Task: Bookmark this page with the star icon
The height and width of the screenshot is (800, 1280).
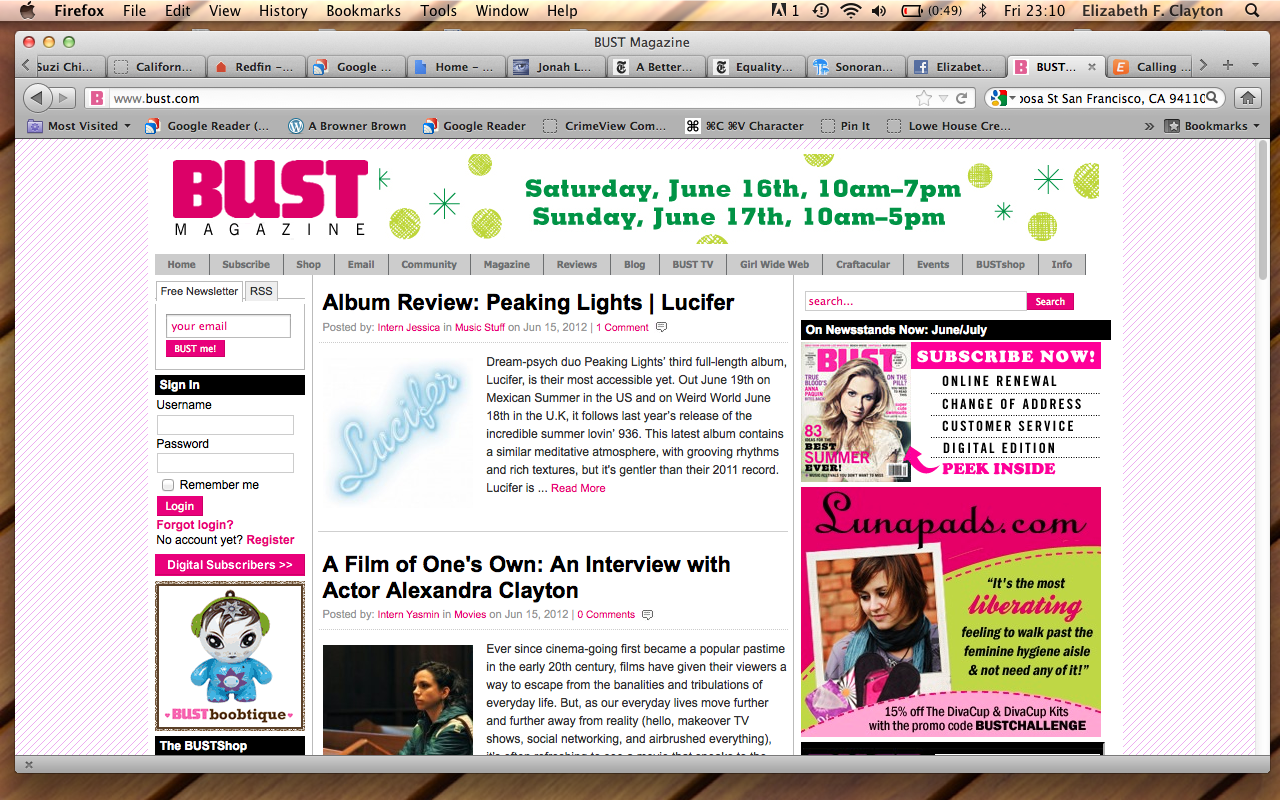Action: [924, 98]
